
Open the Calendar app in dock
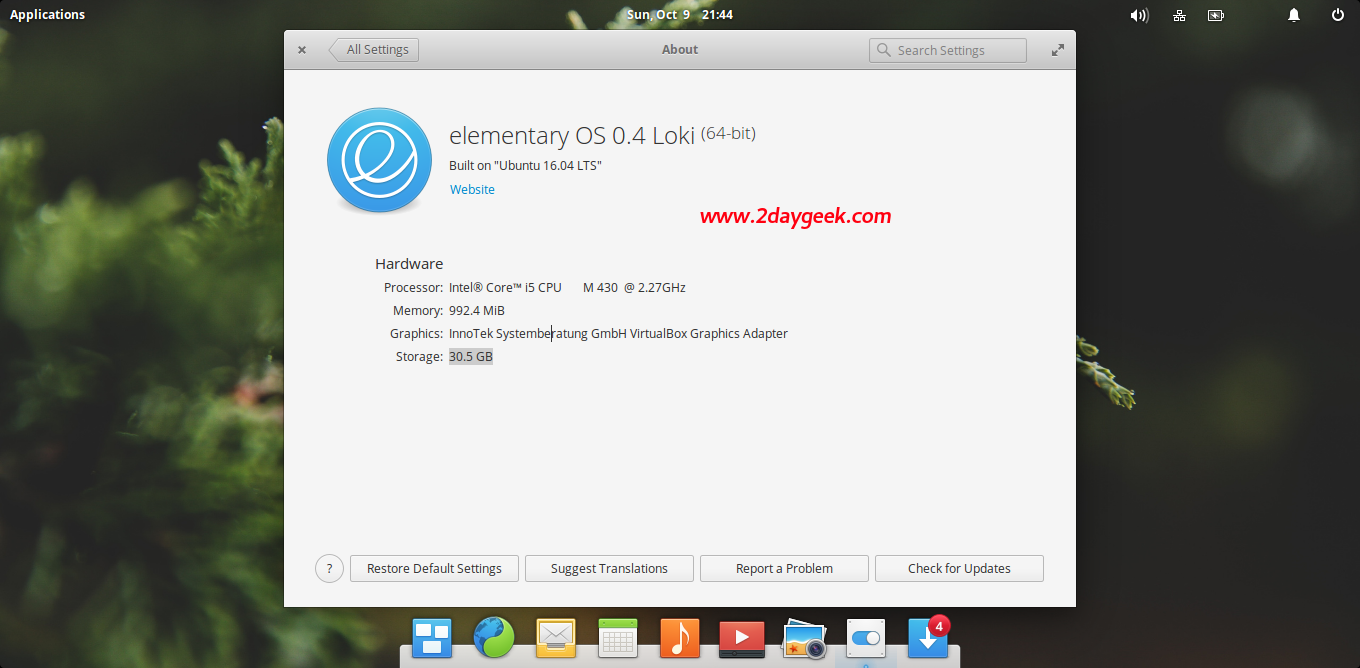coord(618,637)
